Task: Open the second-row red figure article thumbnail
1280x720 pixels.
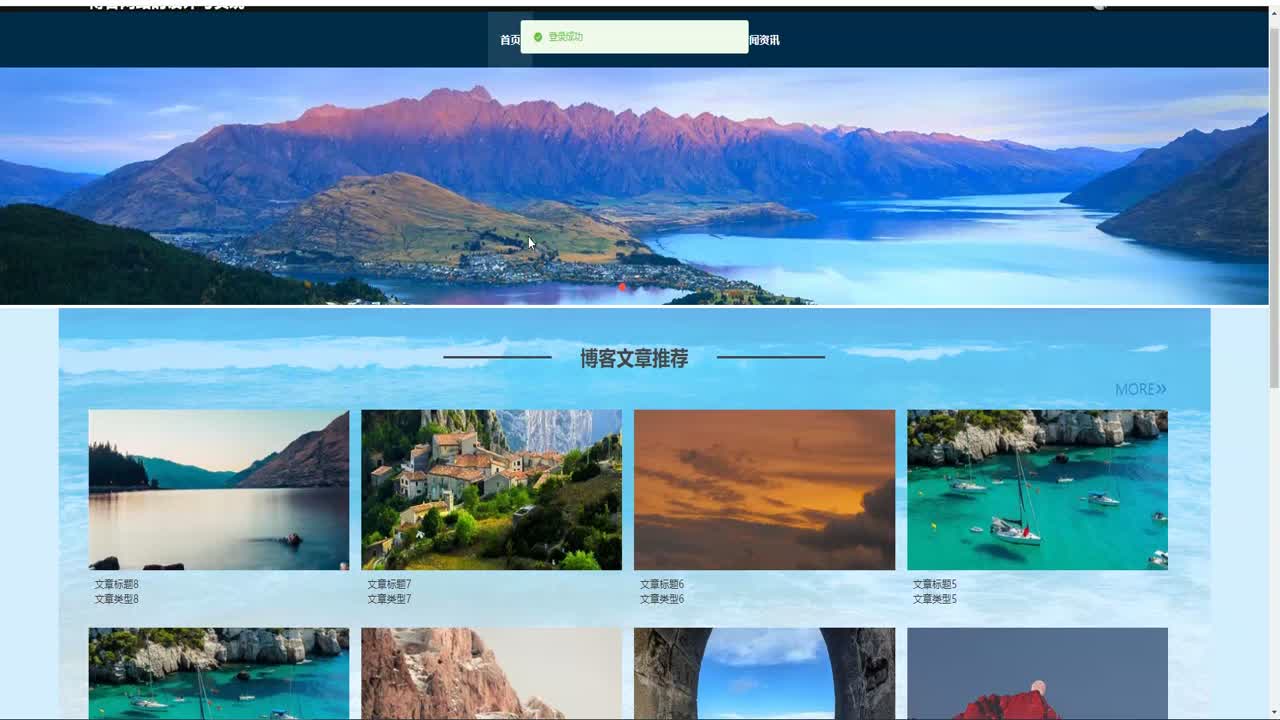Action: click(1037, 673)
